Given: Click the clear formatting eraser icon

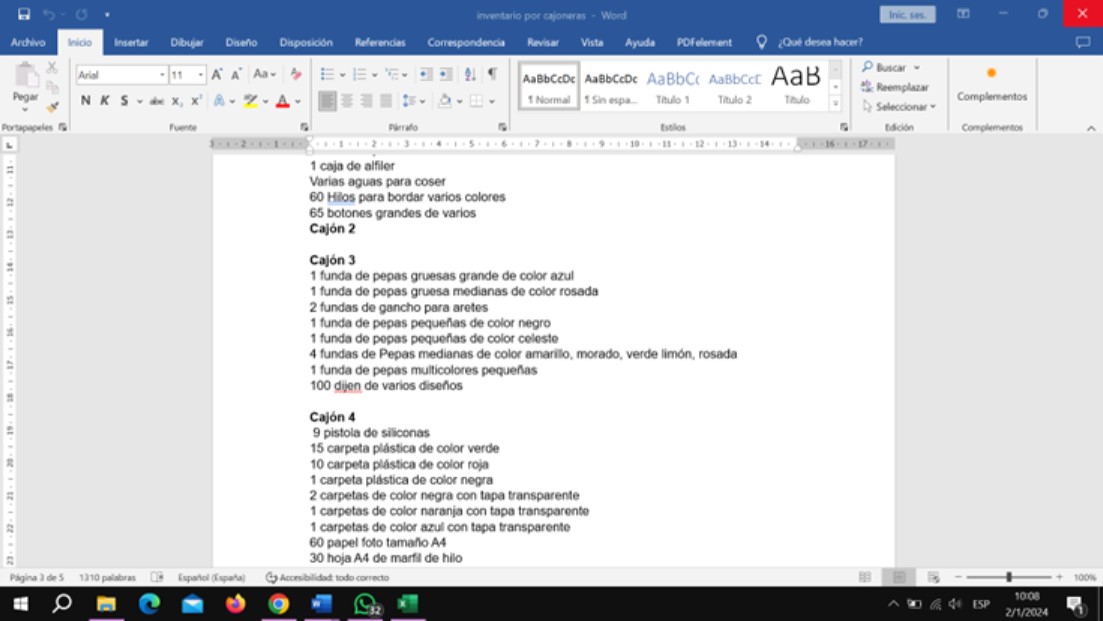Looking at the screenshot, I should [296, 74].
